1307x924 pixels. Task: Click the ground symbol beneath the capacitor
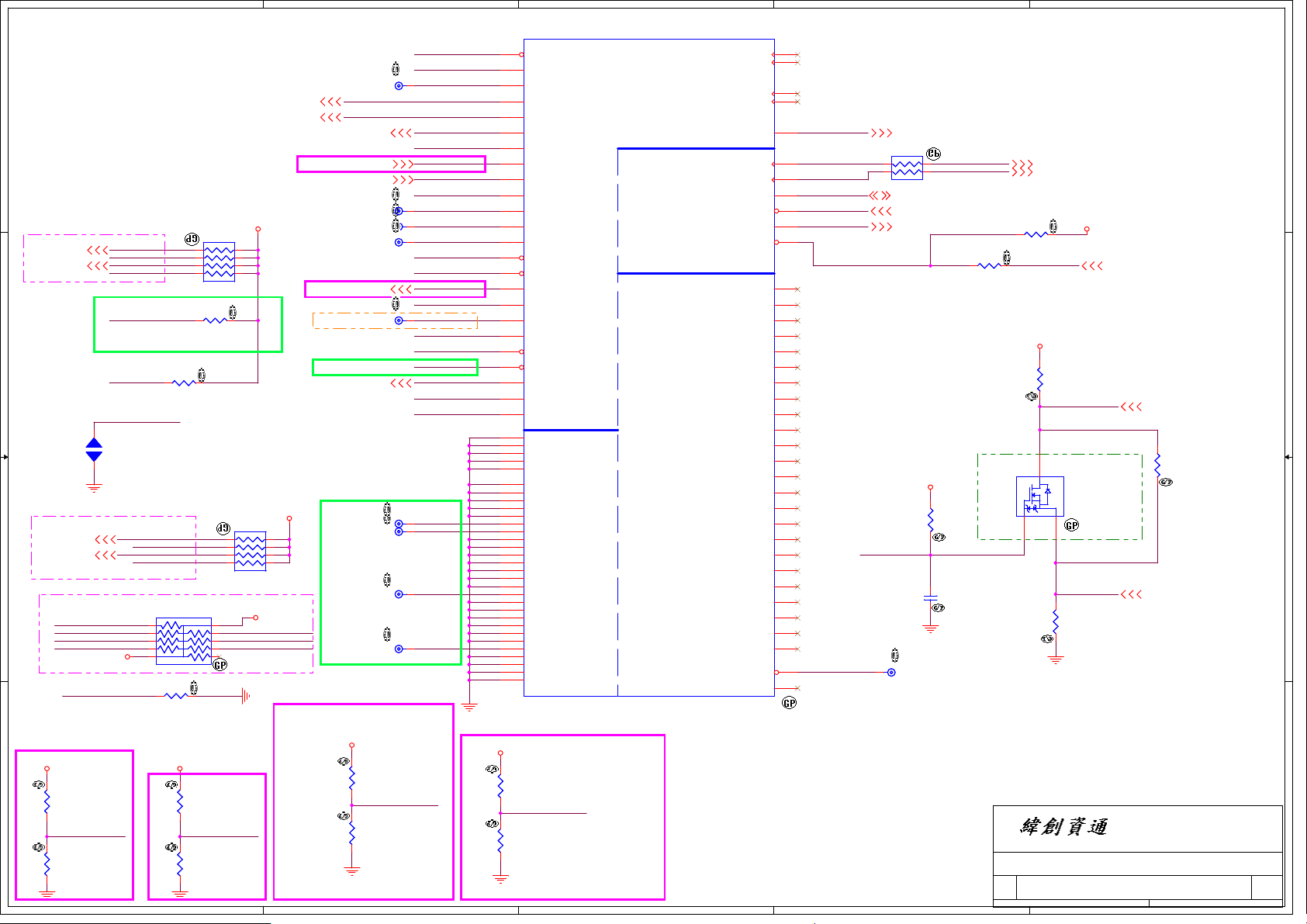(x=930, y=628)
